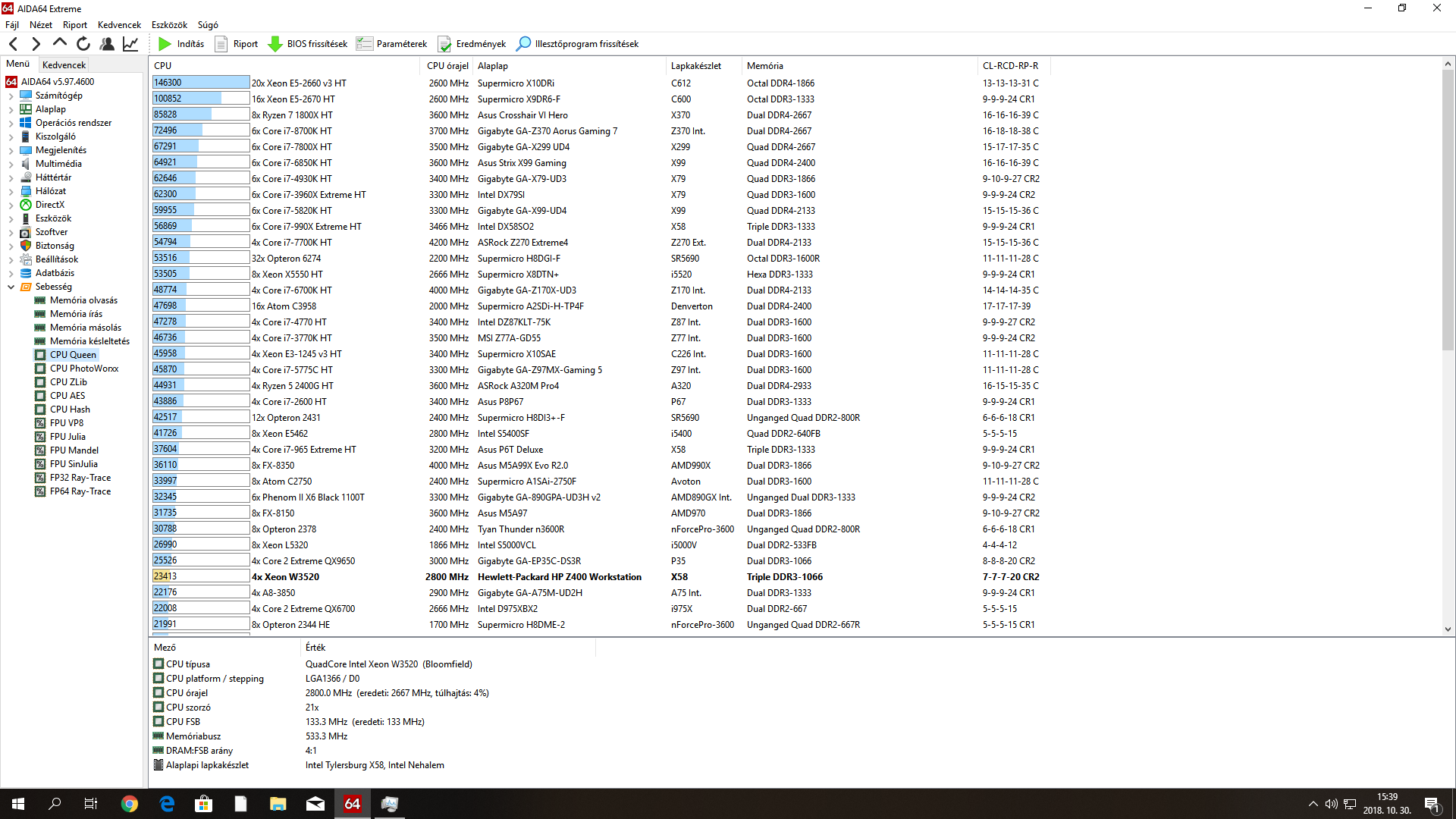The height and width of the screenshot is (819, 1456).
Task: Open the Nézet menu
Action: [x=41, y=25]
